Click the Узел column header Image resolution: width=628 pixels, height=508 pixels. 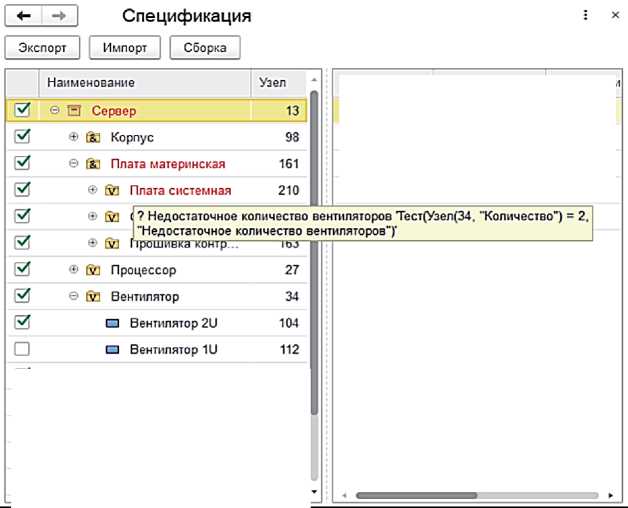click(276, 82)
